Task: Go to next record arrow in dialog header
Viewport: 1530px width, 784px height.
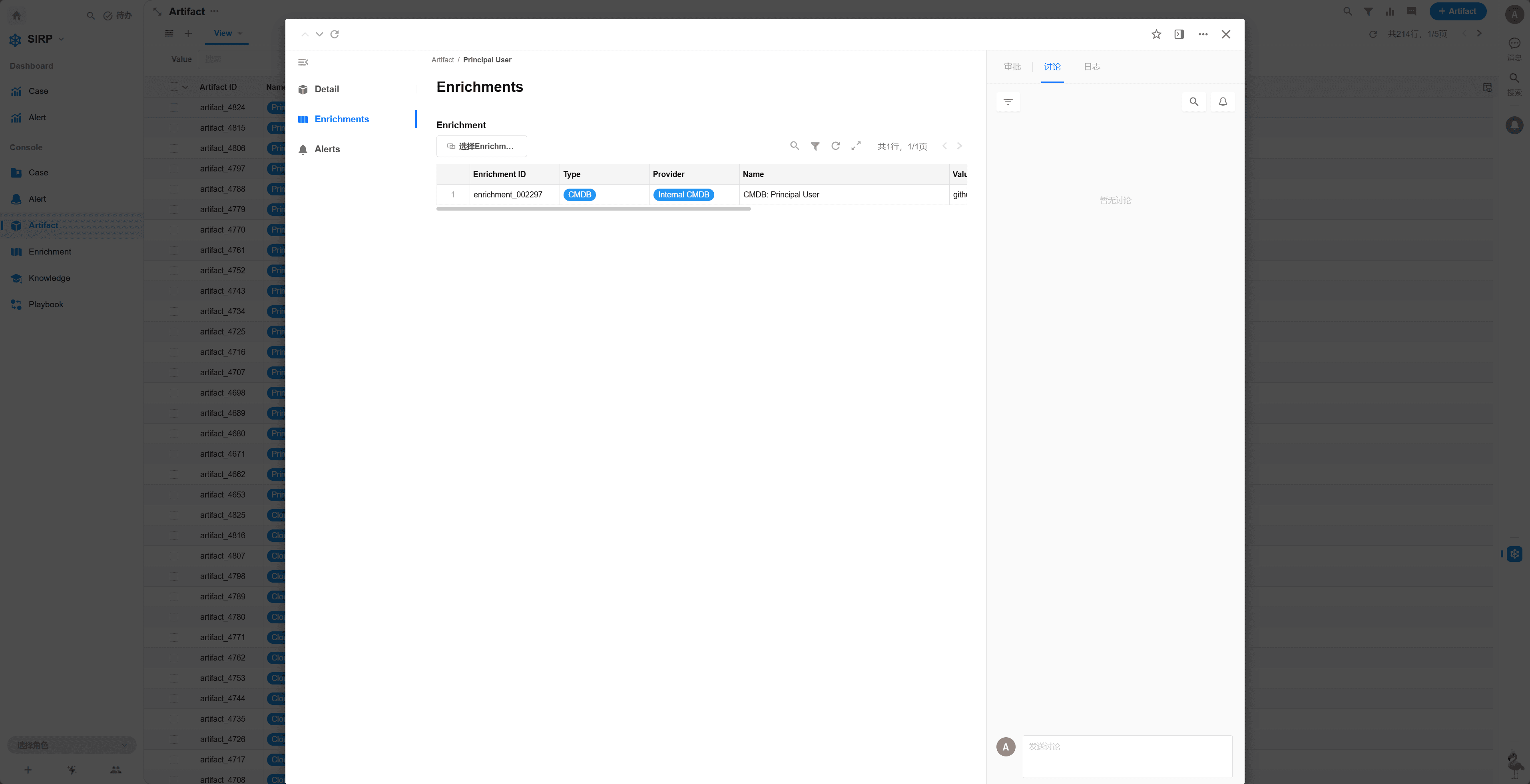Action: (x=319, y=34)
